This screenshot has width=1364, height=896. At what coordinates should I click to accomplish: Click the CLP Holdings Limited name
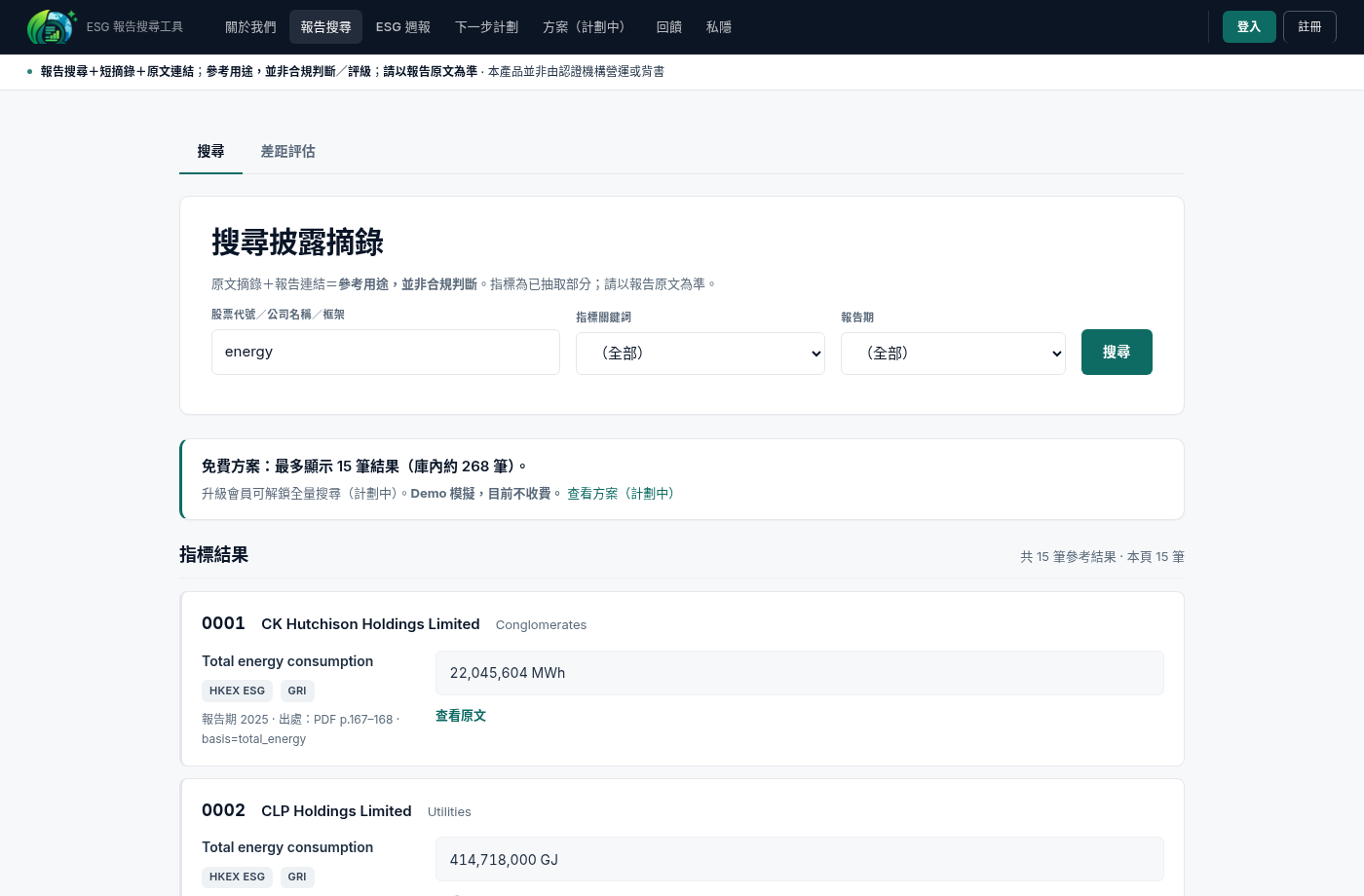336,811
